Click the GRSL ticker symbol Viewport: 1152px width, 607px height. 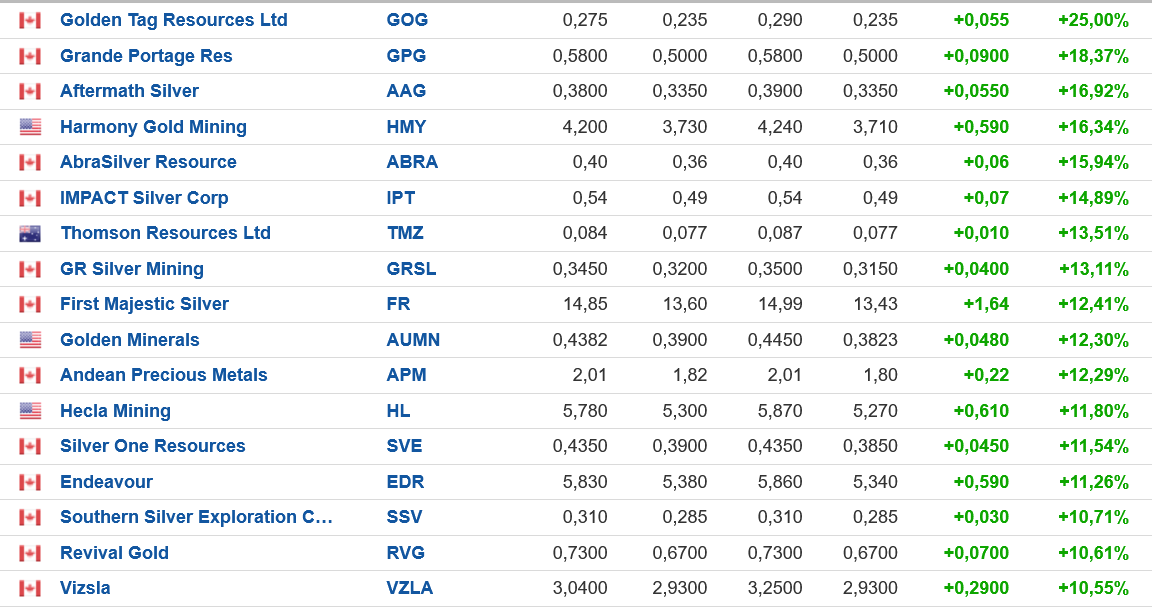(x=411, y=269)
